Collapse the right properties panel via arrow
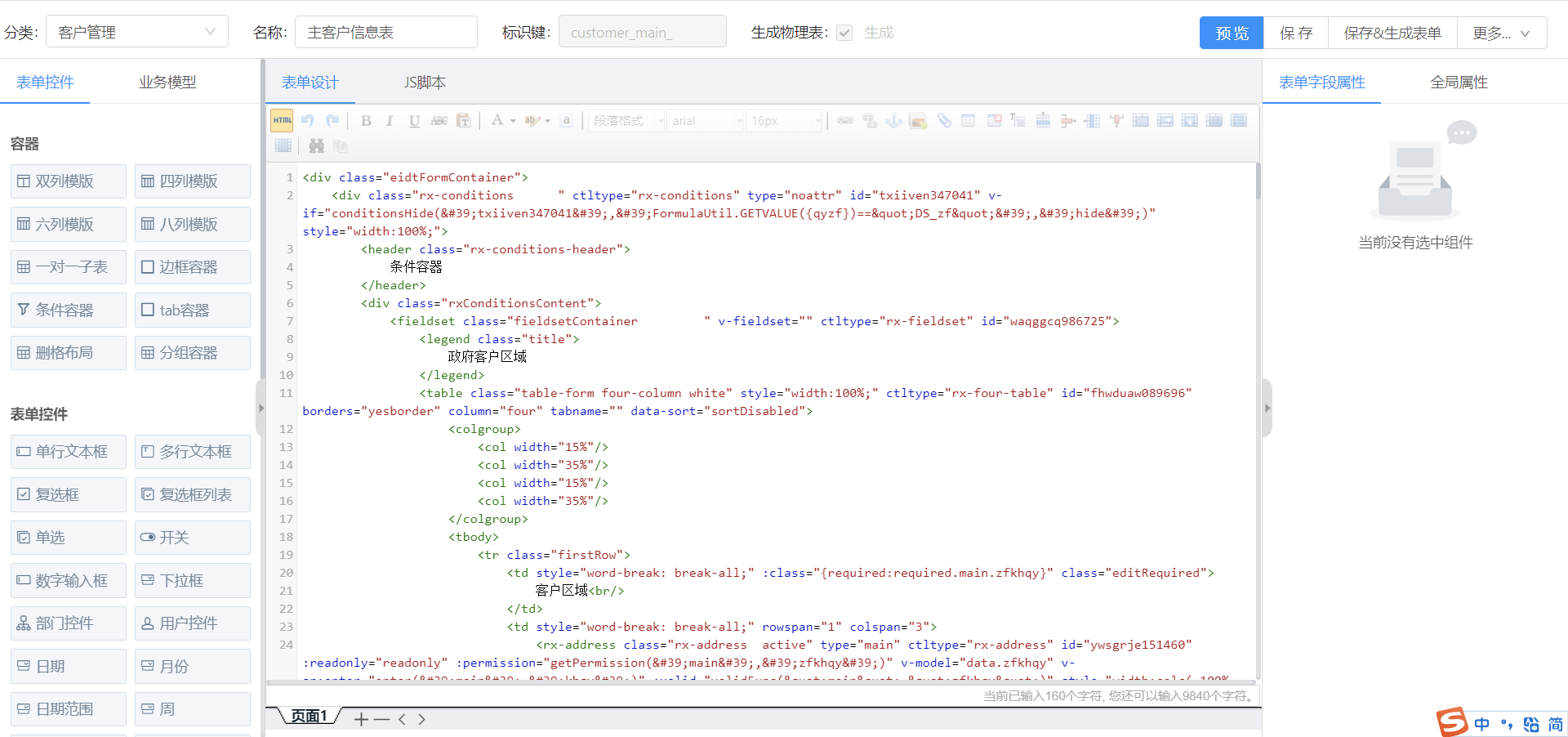Image resolution: width=1568 pixels, height=737 pixels. coord(1267,408)
